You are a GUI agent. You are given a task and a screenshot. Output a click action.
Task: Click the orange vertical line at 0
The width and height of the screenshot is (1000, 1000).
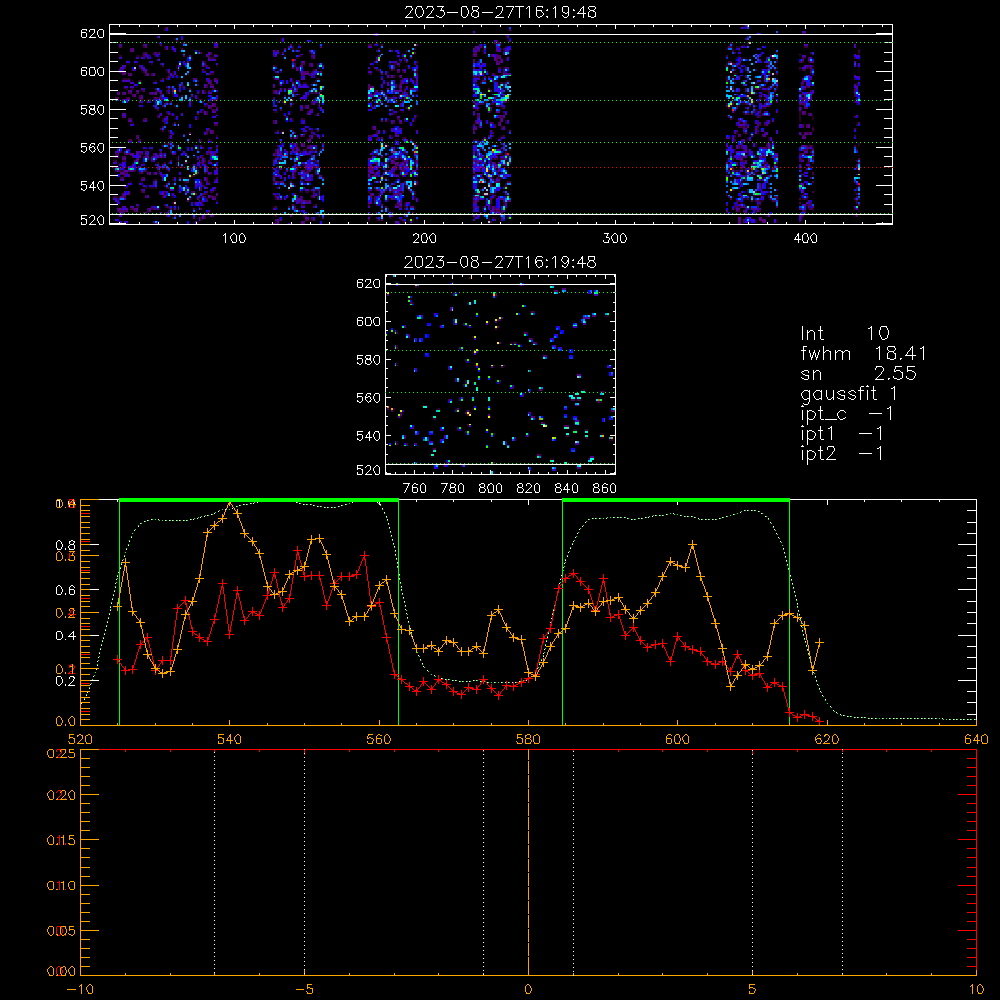tap(528, 862)
